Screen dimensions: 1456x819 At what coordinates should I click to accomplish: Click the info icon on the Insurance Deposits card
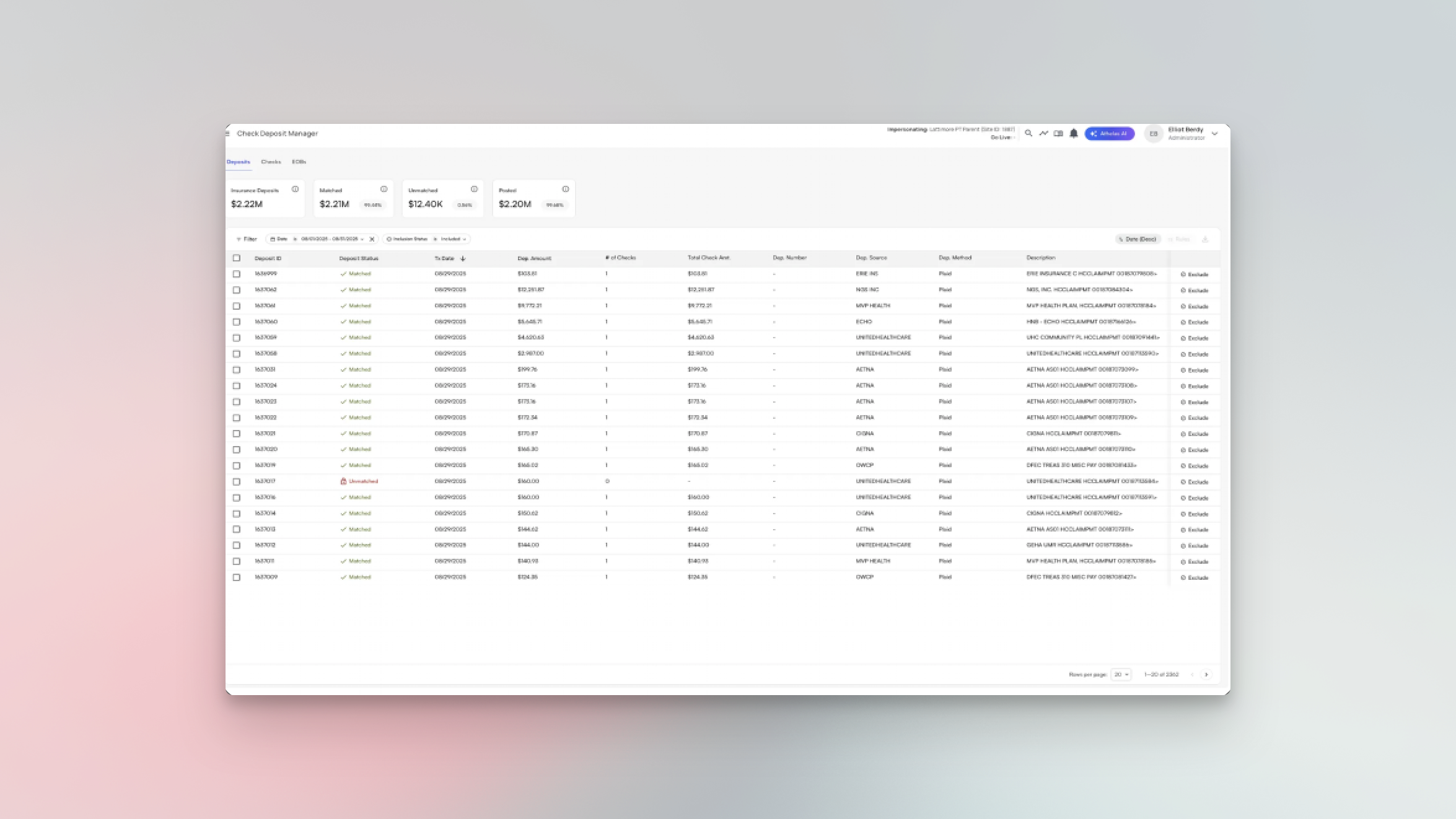[x=296, y=190]
